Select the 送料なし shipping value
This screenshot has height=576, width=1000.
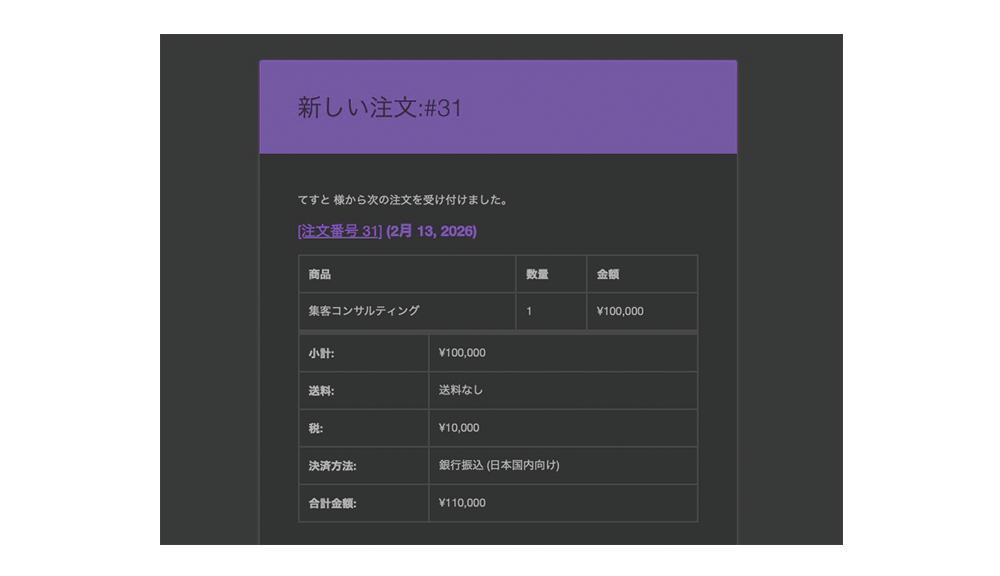461,390
